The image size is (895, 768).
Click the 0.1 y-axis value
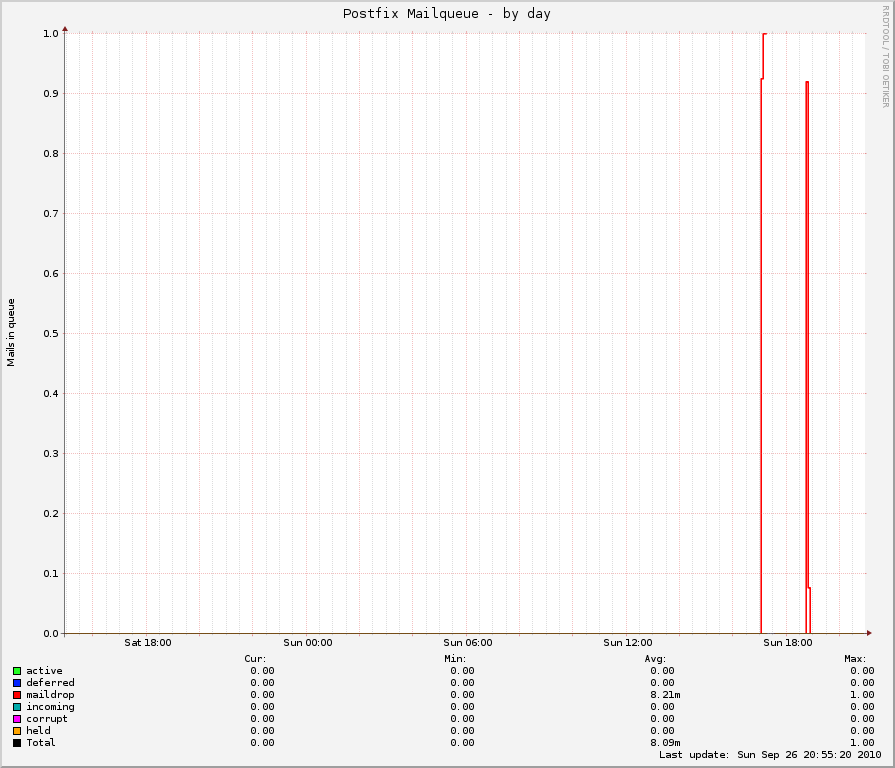[x=51, y=574]
